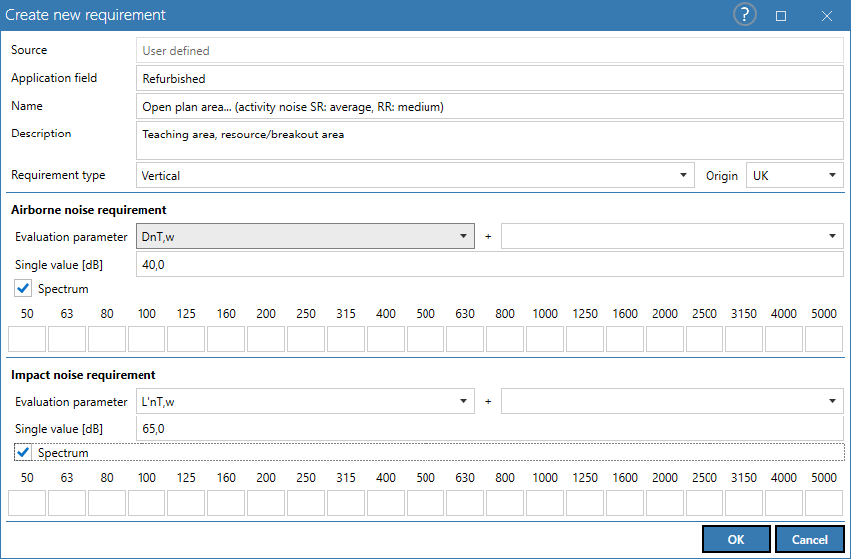
Task: Click the airborne spectrum 2500 Hz cell
Action: [x=704, y=339]
